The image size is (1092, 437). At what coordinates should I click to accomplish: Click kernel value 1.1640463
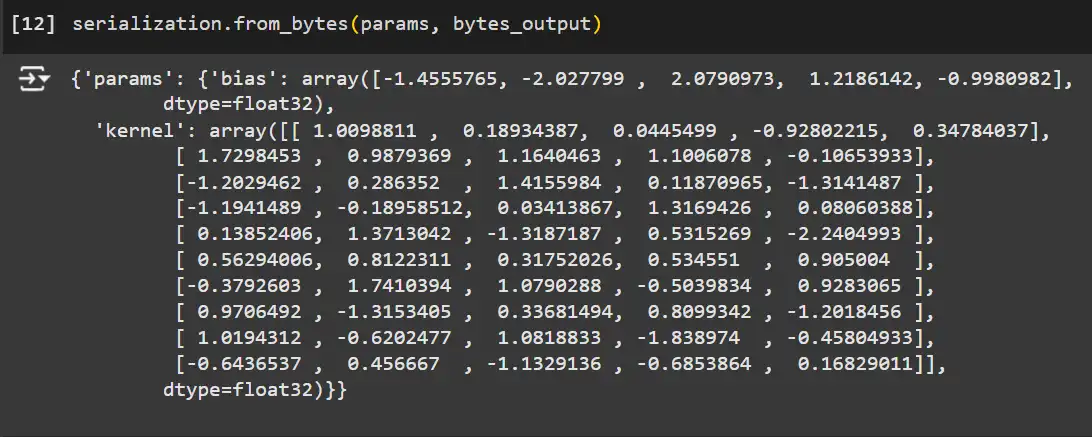549,157
